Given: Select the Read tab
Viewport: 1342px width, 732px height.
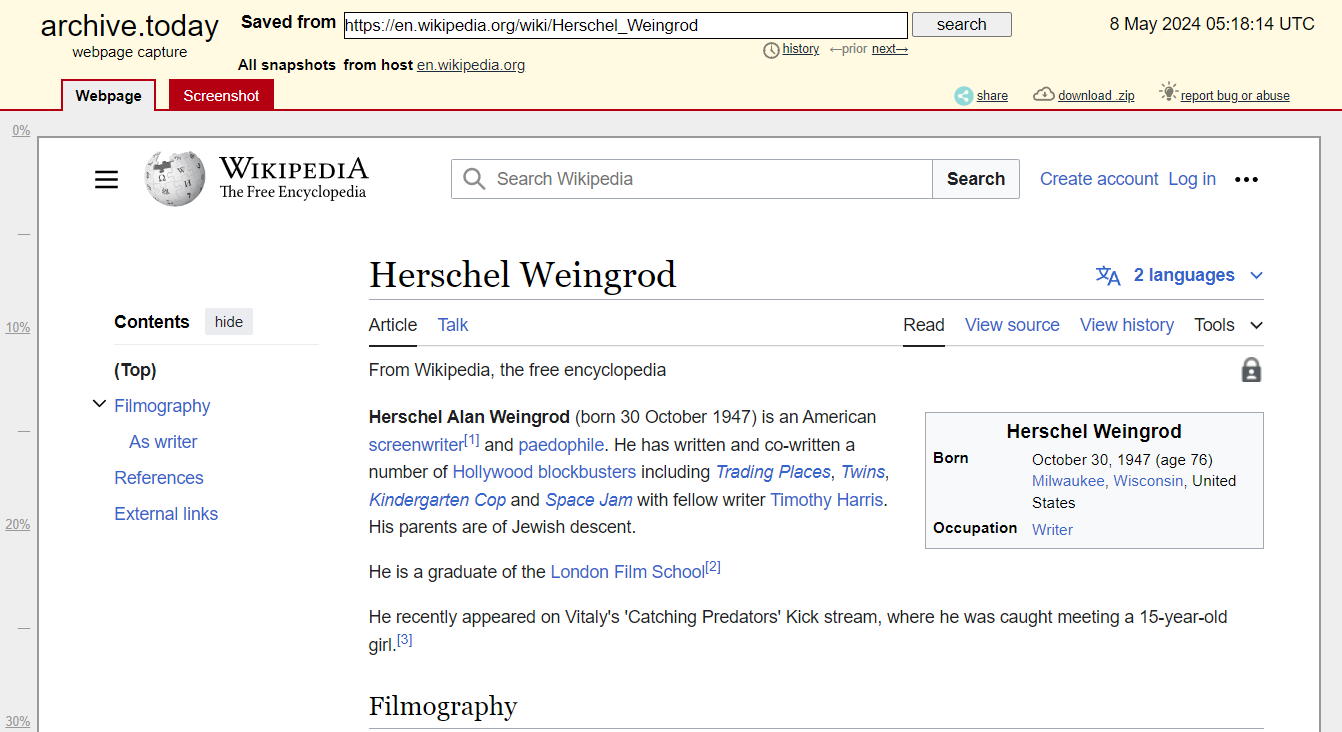Looking at the screenshot, I should click(924, 325).
